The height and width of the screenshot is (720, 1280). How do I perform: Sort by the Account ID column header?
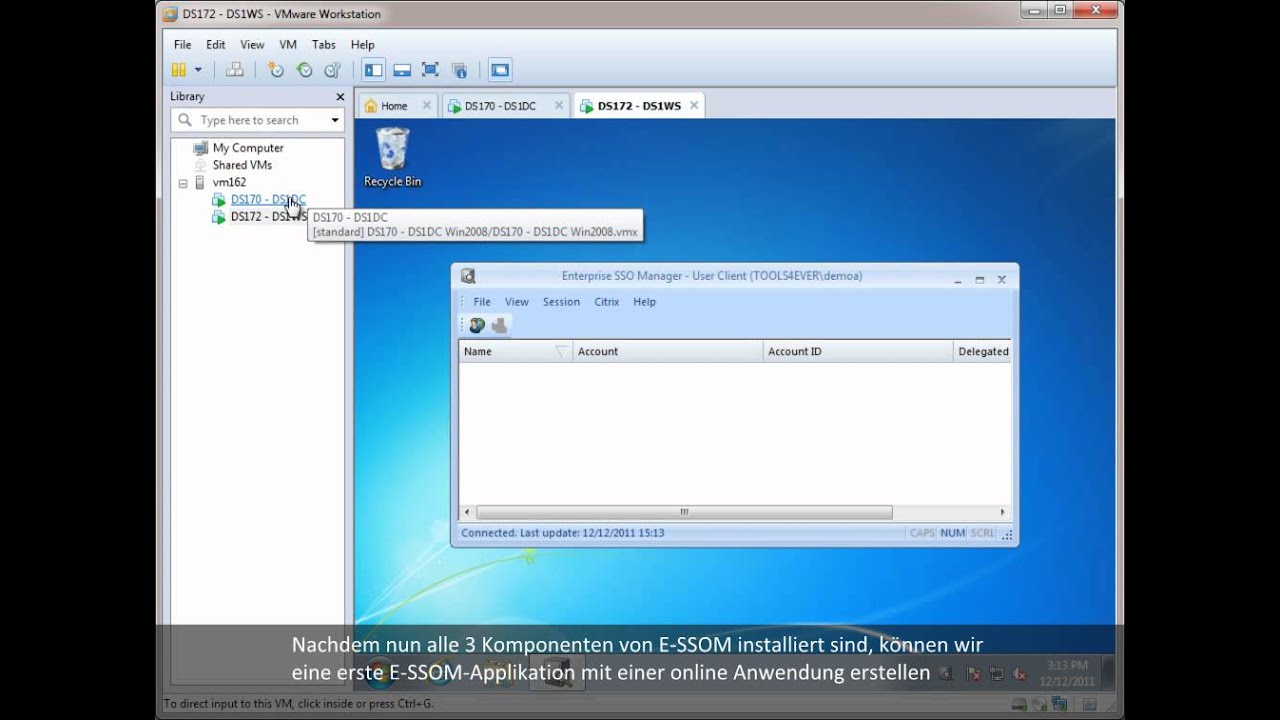pyautogui.click(x=858, y=351)
